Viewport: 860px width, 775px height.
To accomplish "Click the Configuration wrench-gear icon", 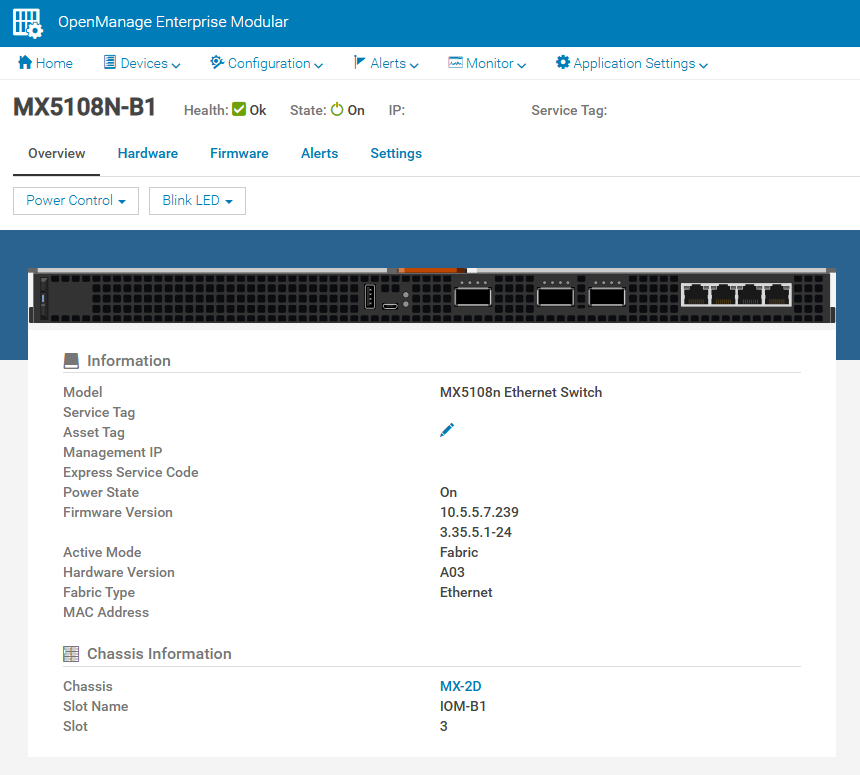I will point(217,63).
